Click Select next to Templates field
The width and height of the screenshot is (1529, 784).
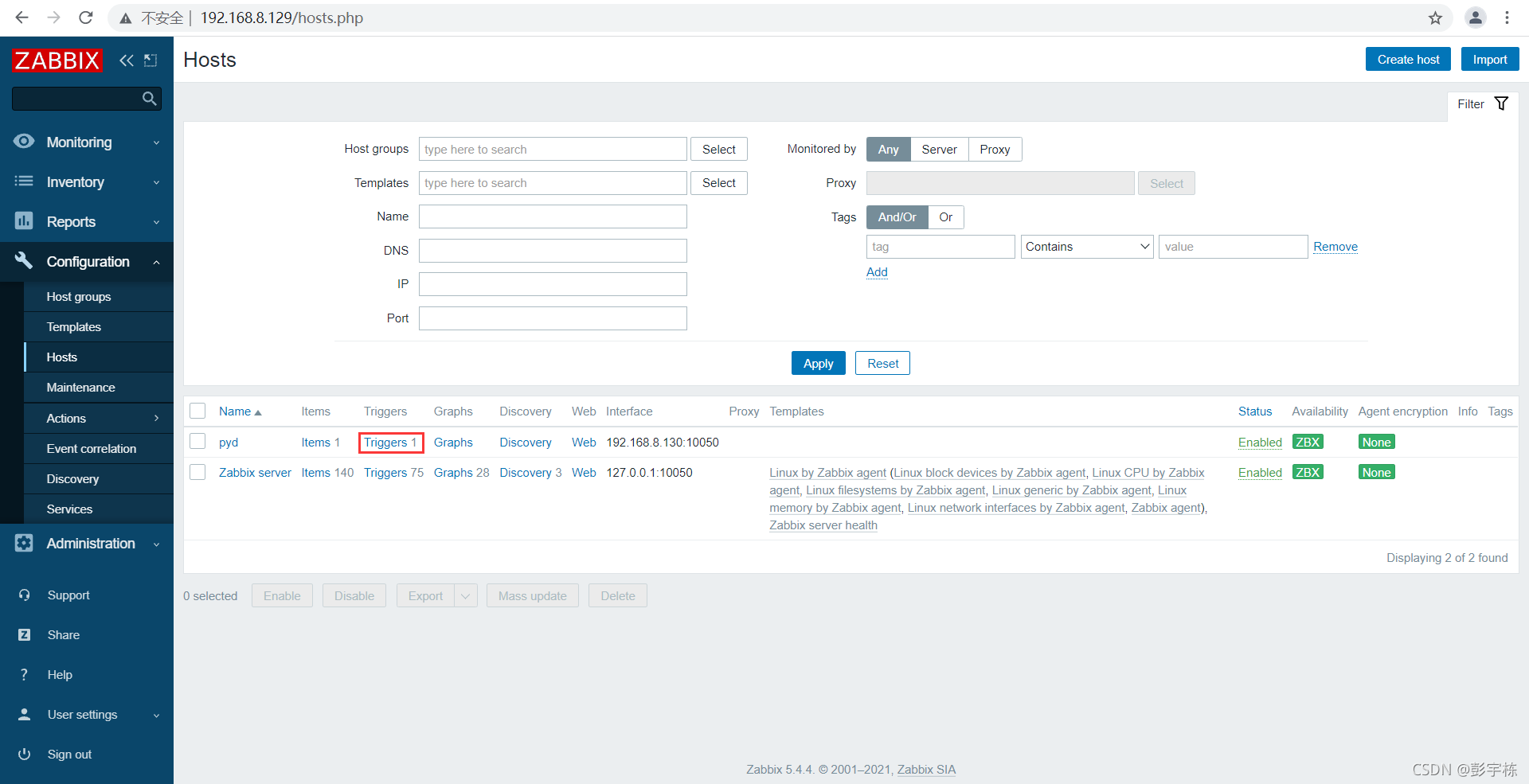pyautogui.click(x=718, y=182)
